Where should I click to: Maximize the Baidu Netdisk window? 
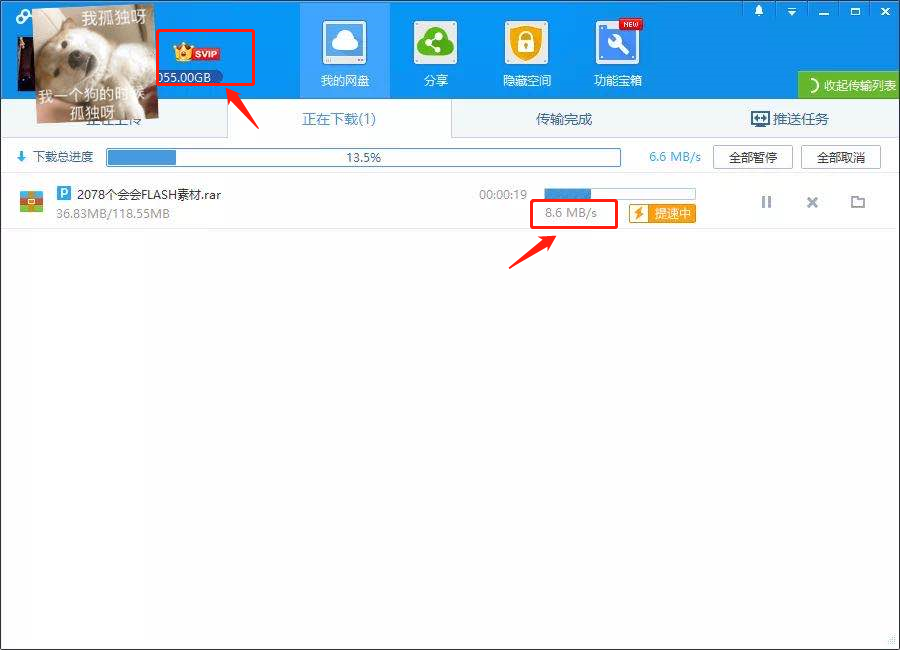855,11
